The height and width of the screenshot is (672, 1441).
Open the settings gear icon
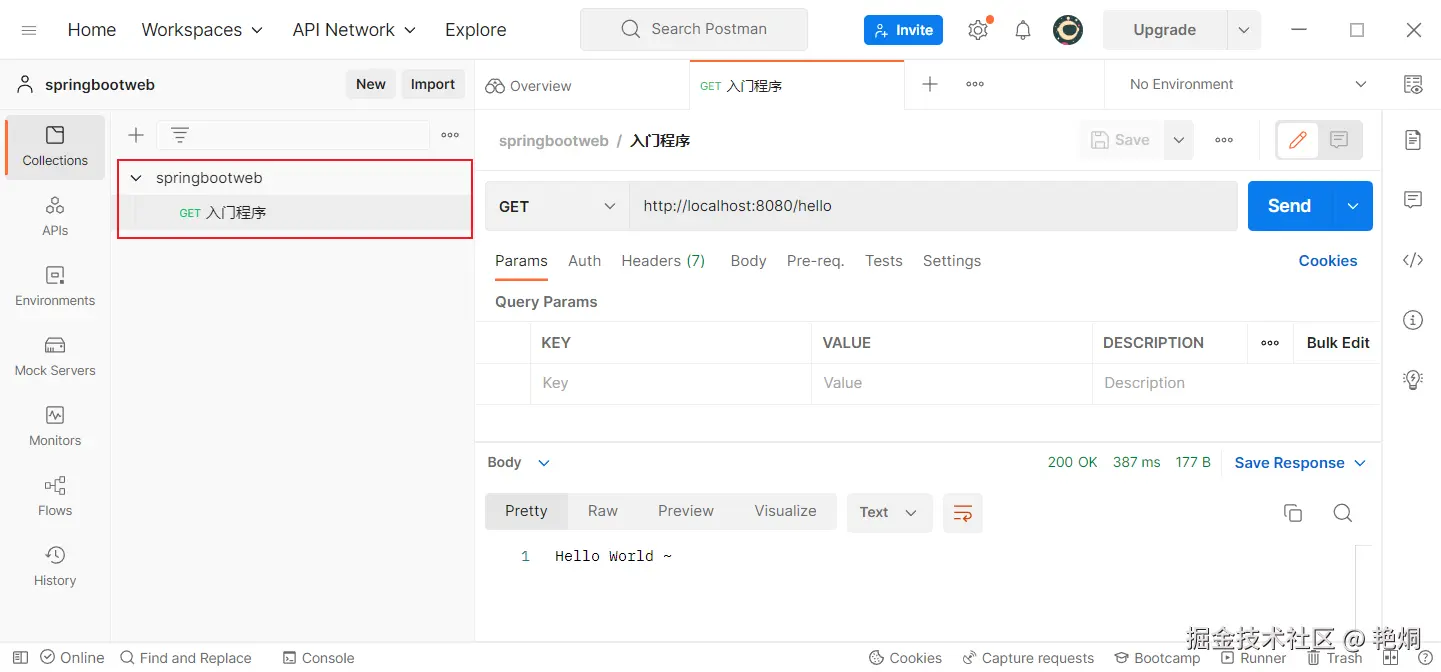978,30
